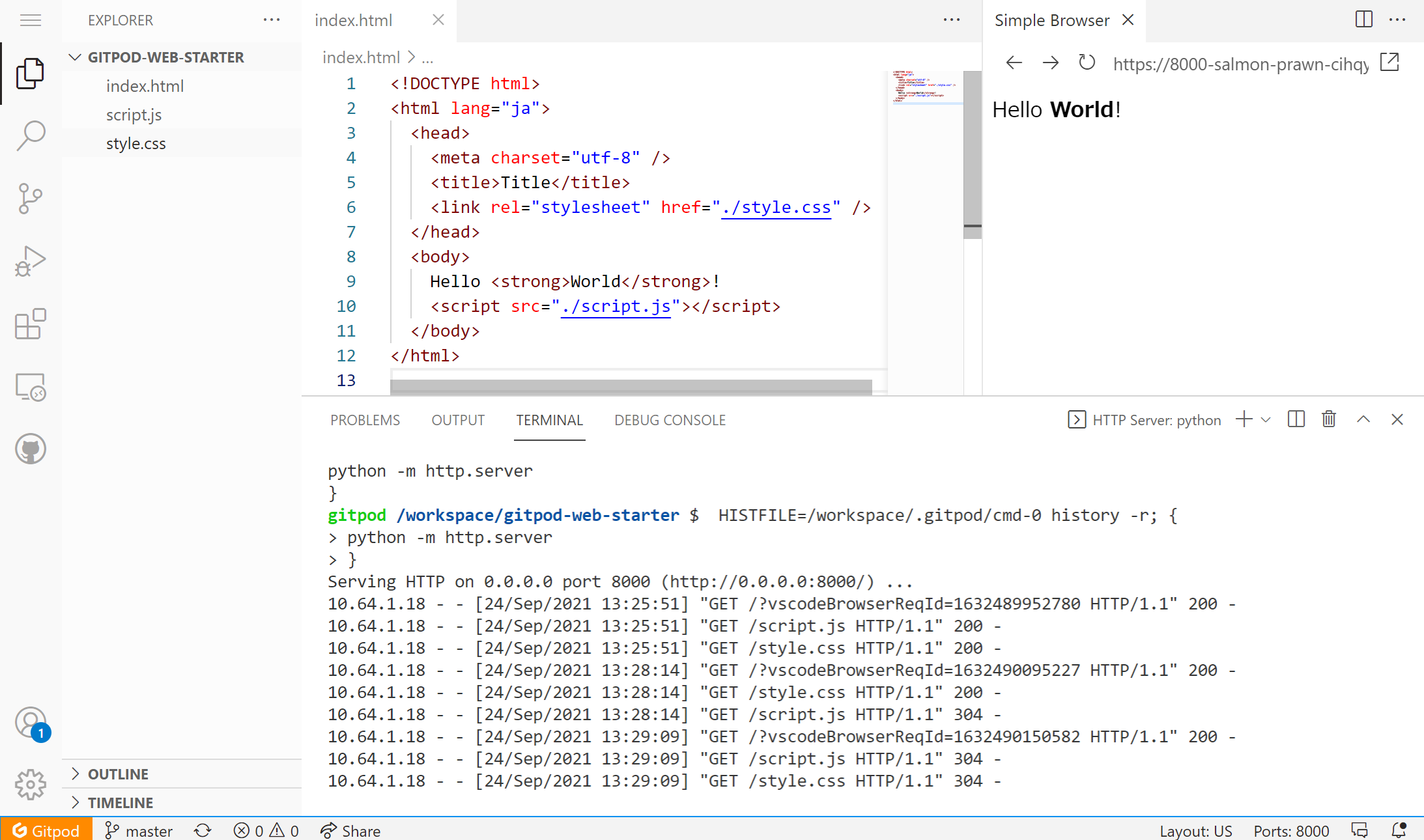Toggle the hamburger application menu
This screenshot has height=840, width=1424.
coord(31,21)
